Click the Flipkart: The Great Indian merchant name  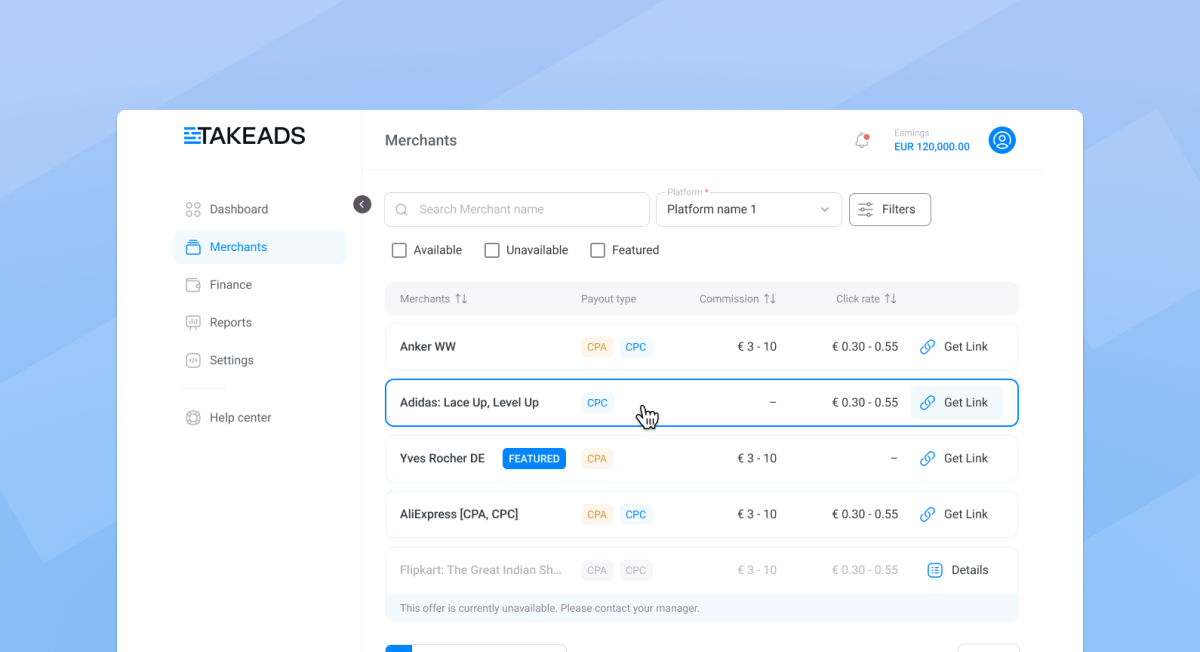point(481,570)
